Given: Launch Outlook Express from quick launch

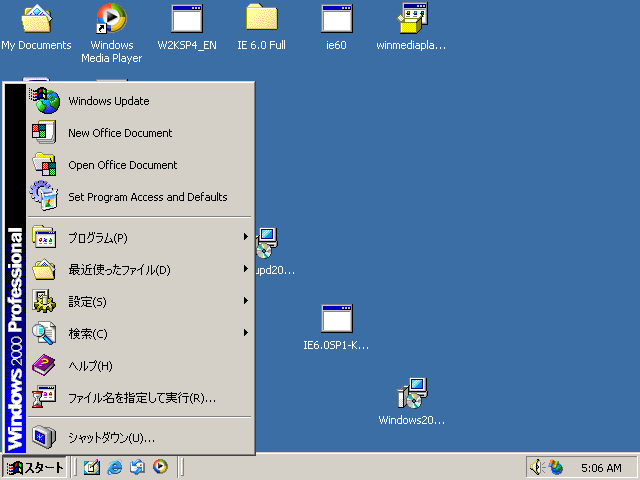Looking at the screenshot, I should coord(138,467).
